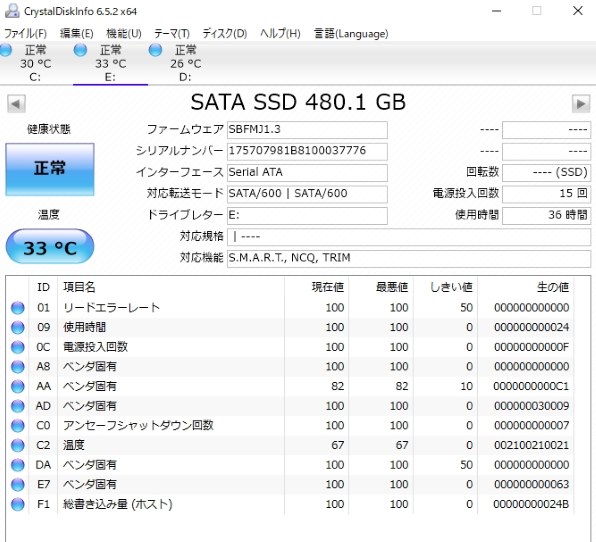Open the ファイル(F) menu
The image size is (596, 542).
pyautogui.click(x=25, y=33)
